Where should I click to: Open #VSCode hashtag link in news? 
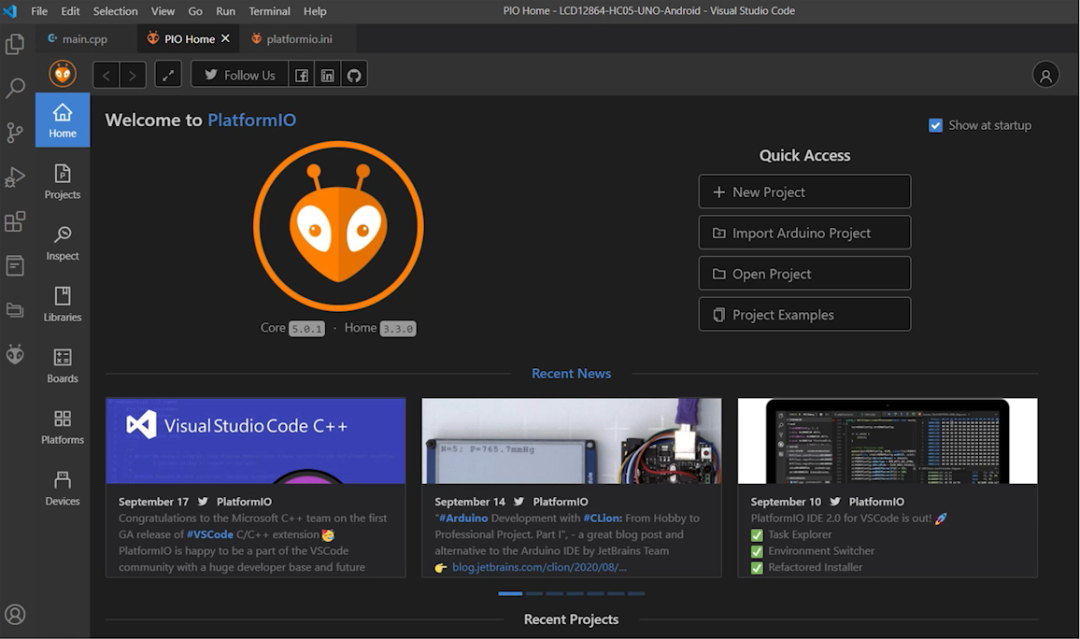pyautogui.click(x=210, y=534)
